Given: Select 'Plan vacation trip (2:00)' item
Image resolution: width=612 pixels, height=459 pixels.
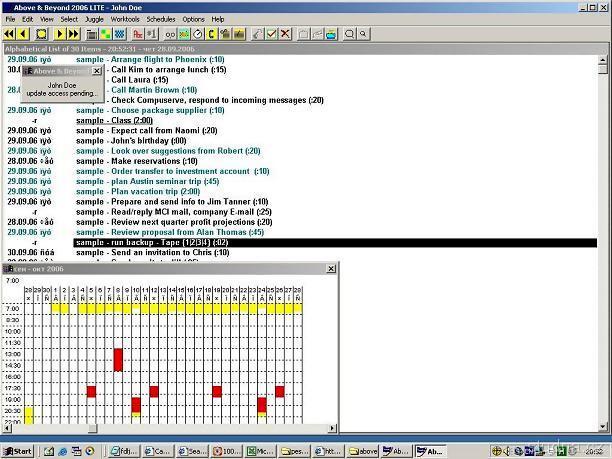Looking at the screenshot, I should point(156,191).
